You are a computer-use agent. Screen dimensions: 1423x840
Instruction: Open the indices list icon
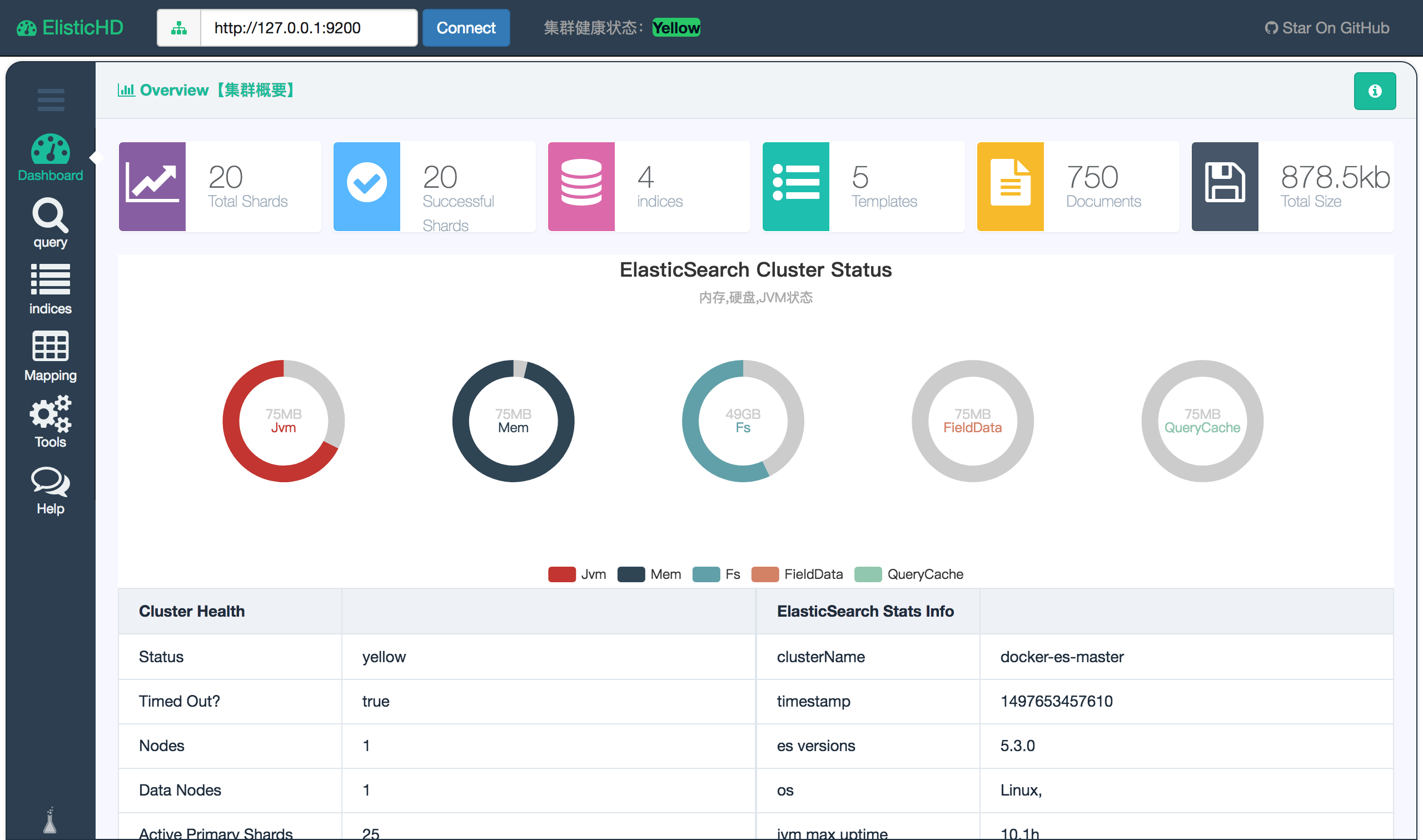click(51, 279)
